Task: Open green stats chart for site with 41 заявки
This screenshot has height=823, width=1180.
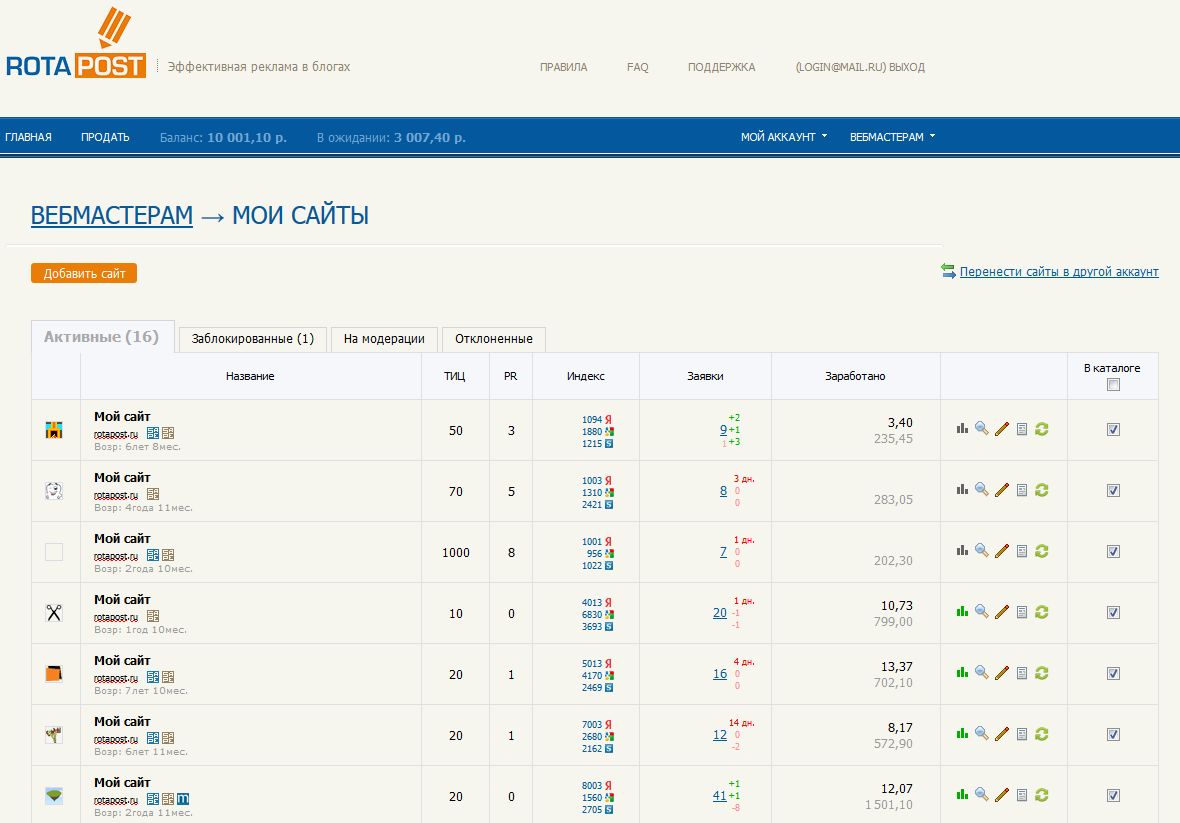Action: tap(962, 795)
